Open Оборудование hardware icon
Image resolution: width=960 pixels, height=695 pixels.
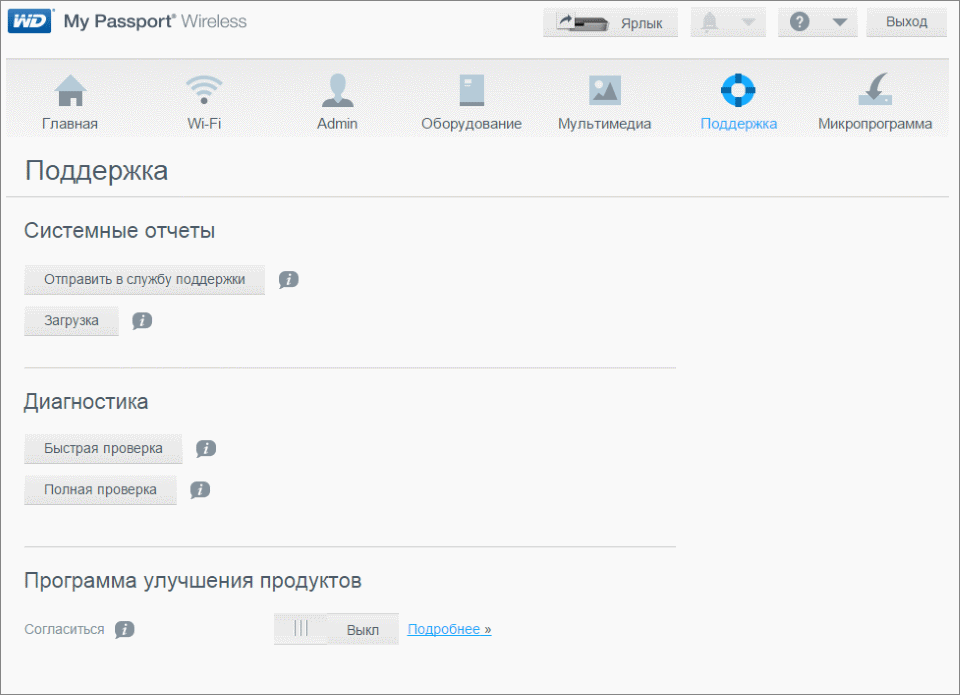tap(471, 91)
